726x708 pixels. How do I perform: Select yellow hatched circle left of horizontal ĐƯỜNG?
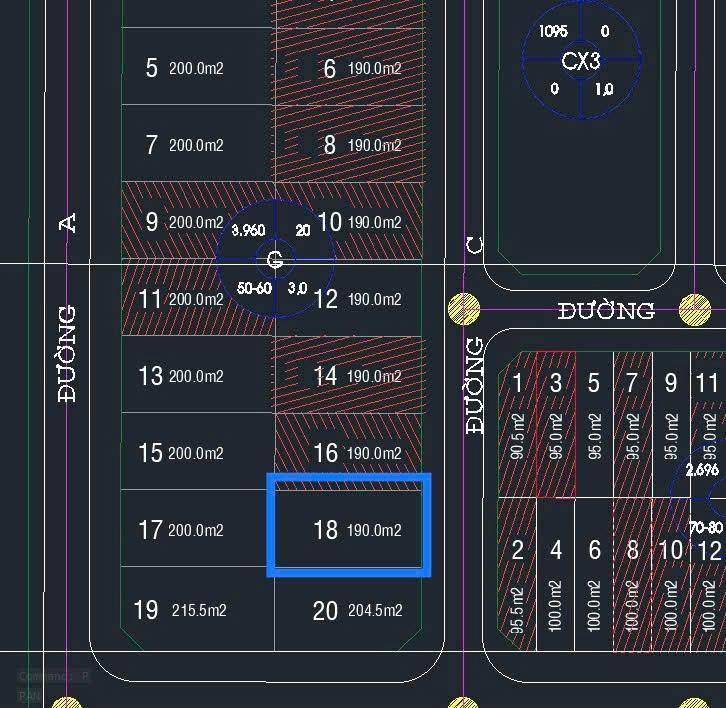click(464, 310)
